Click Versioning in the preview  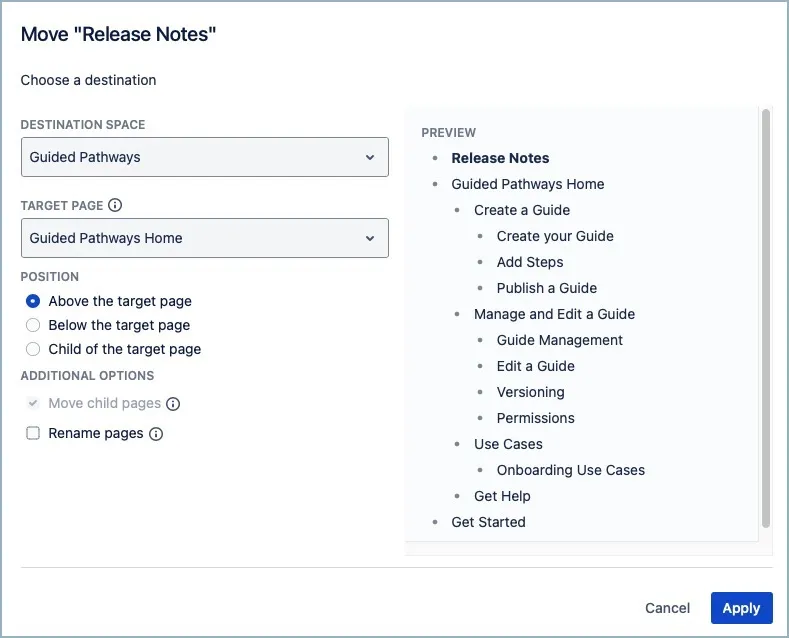[x=530, y=392]
